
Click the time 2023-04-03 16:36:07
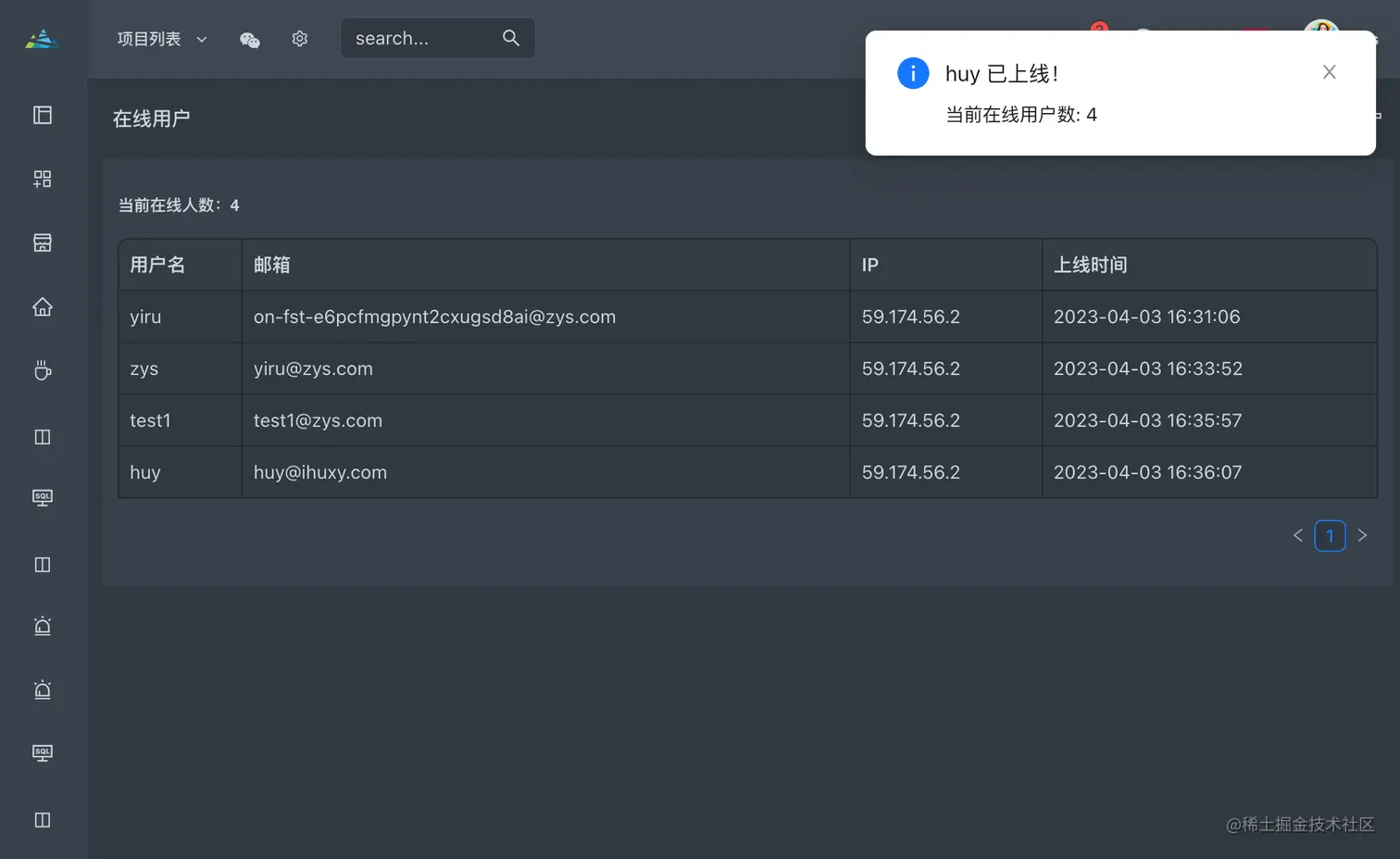[x=1147, y=472]
